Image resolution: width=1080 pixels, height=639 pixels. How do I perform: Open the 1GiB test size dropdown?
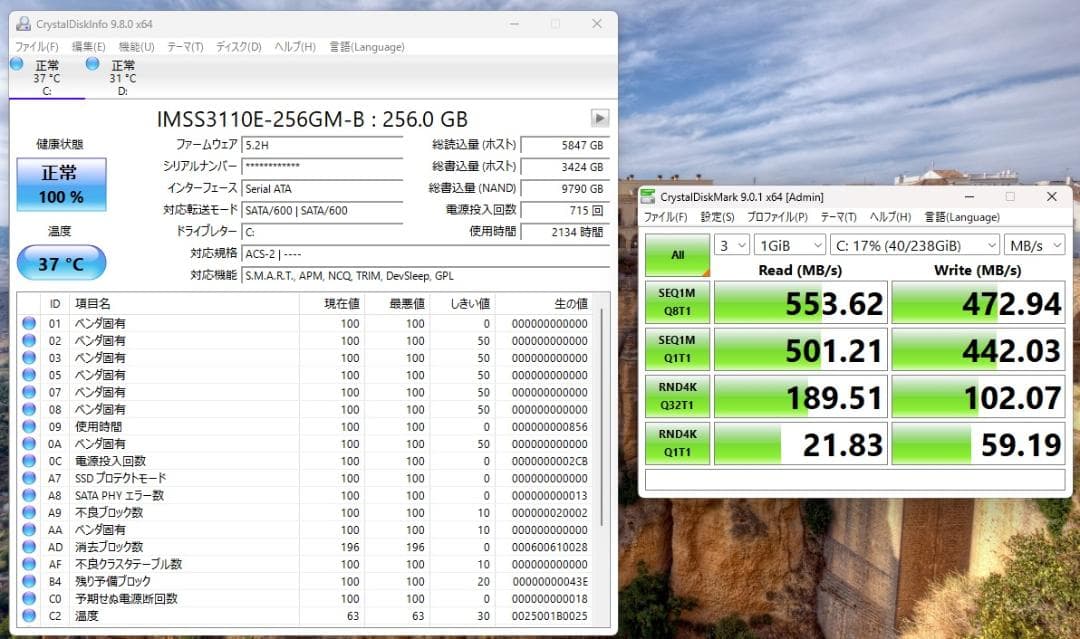tap(789, 244)
